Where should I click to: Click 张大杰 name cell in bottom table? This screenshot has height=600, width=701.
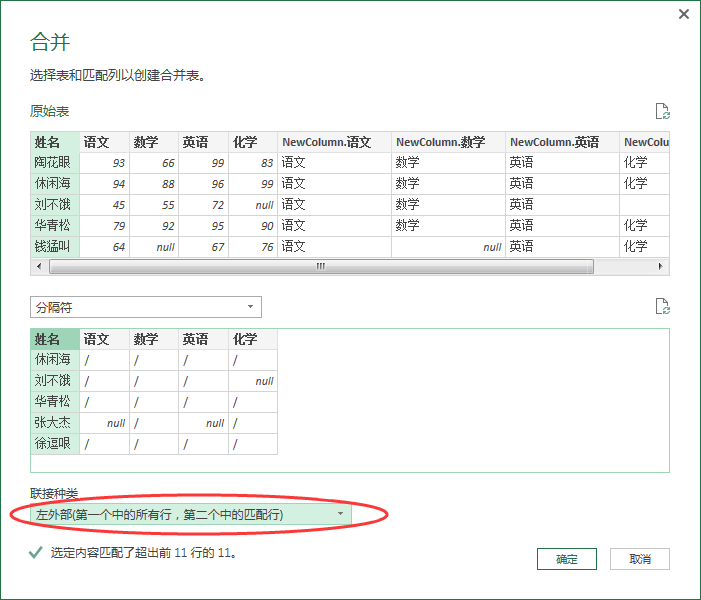click(x=55, y=423)
